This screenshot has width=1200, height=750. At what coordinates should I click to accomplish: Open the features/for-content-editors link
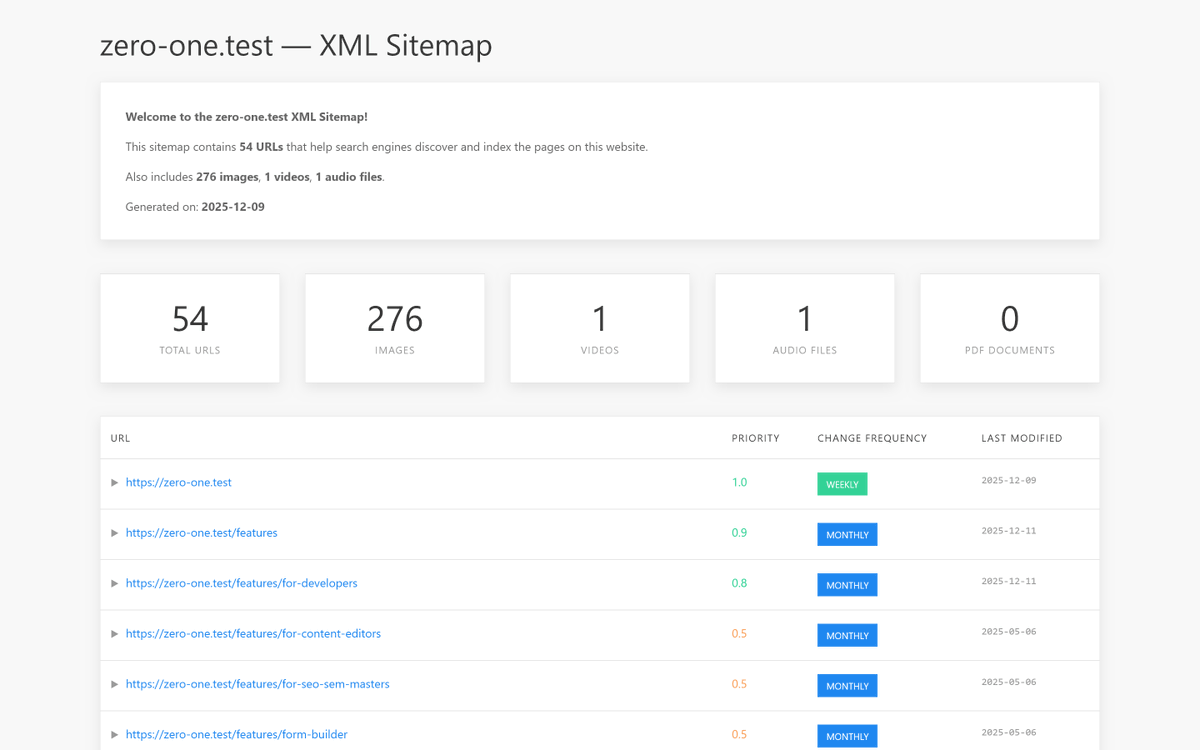coord(253,634)
